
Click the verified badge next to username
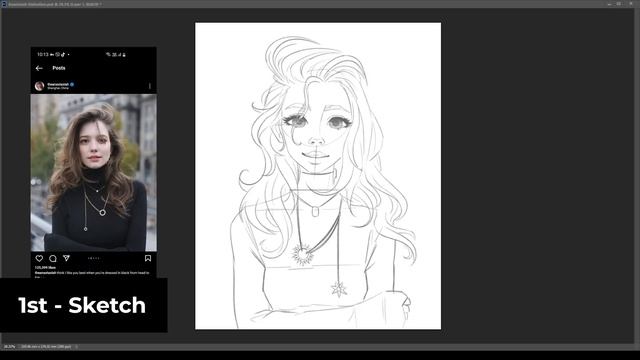pos(72,84)
